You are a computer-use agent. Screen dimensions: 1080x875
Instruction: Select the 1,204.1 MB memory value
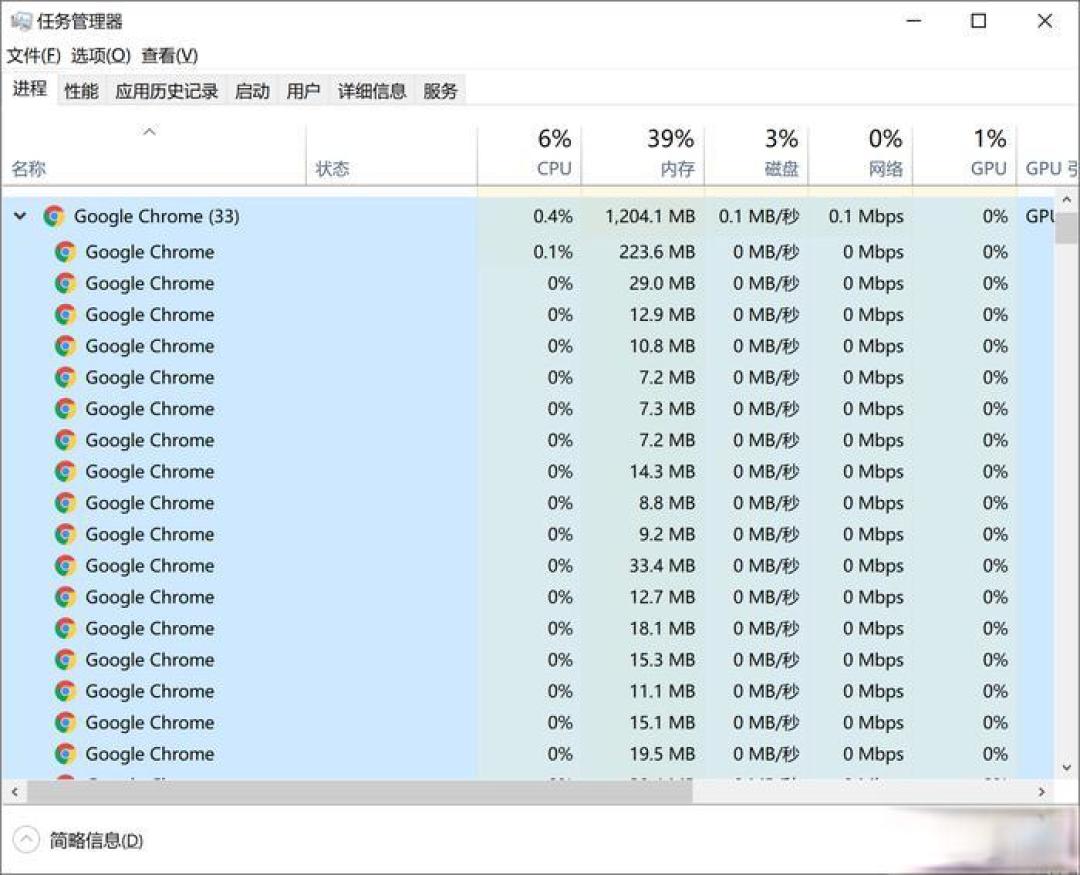650,216
